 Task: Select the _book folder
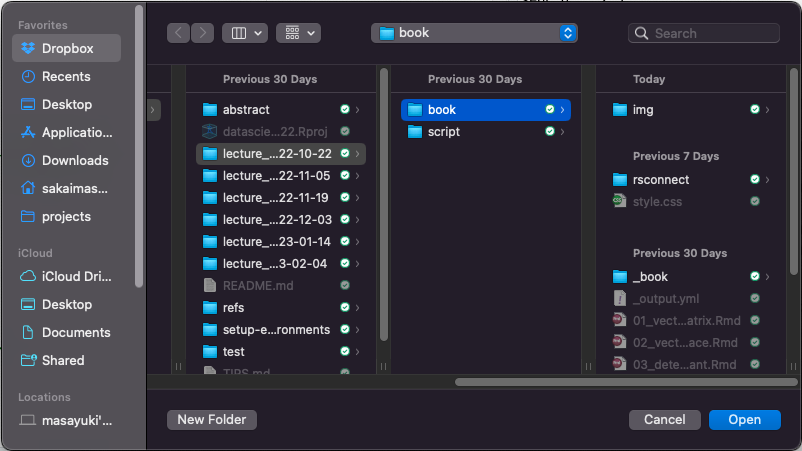(650, 277)
